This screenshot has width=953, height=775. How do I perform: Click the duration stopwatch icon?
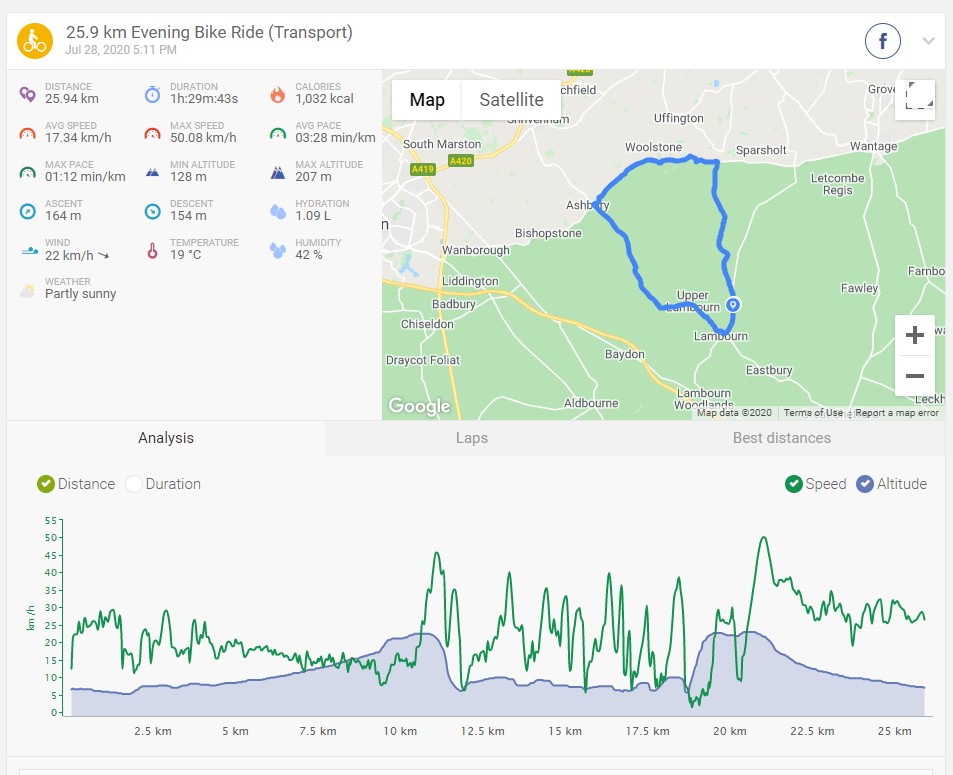(152, 94)
